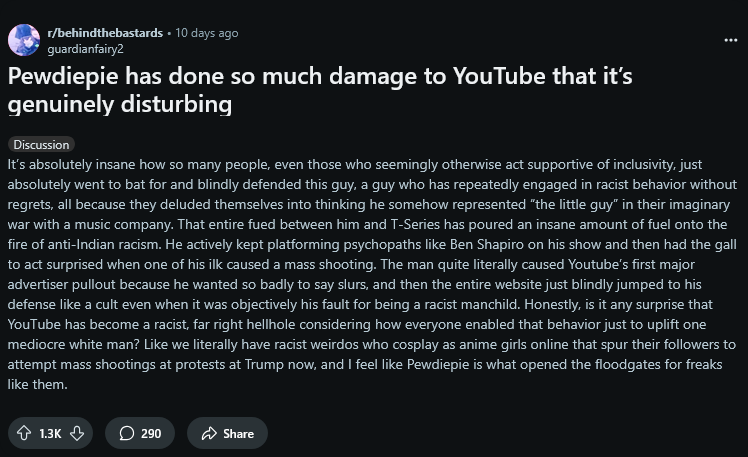Downvote the Pewdiepie post
Viewport: 748px width, 457px height.
click(x=76, y=433)
